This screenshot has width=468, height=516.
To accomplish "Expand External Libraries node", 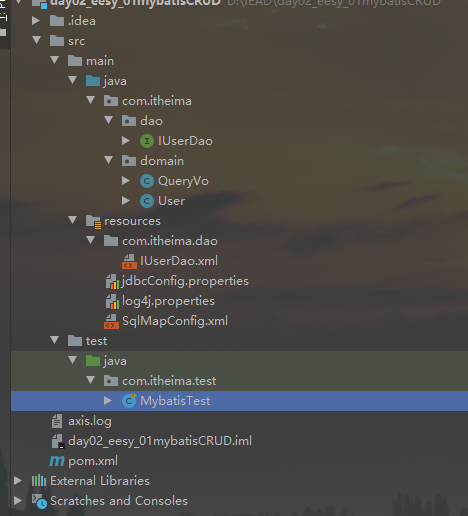I will [18, 481].
